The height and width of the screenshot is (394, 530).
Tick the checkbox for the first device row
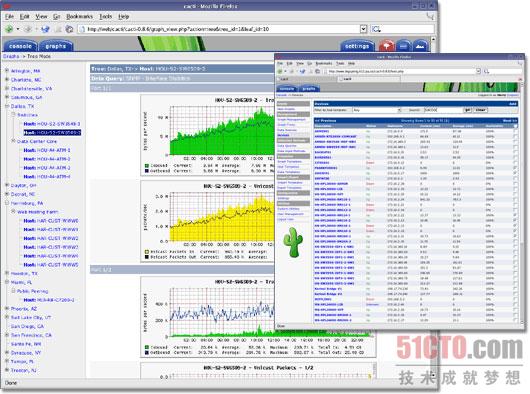[x=515, y=131]
